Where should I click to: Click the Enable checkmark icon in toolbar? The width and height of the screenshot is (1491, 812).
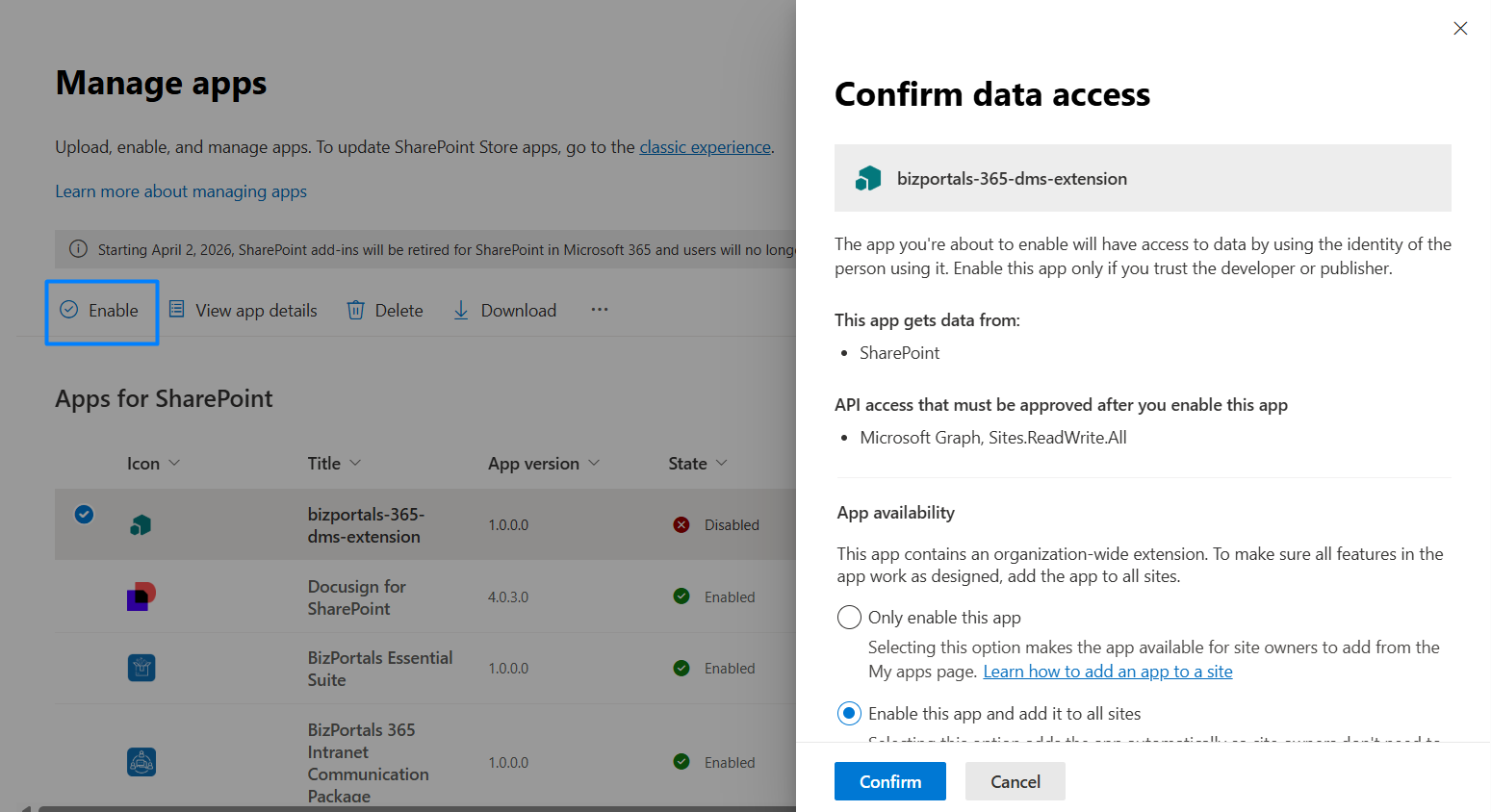[69, 310]
